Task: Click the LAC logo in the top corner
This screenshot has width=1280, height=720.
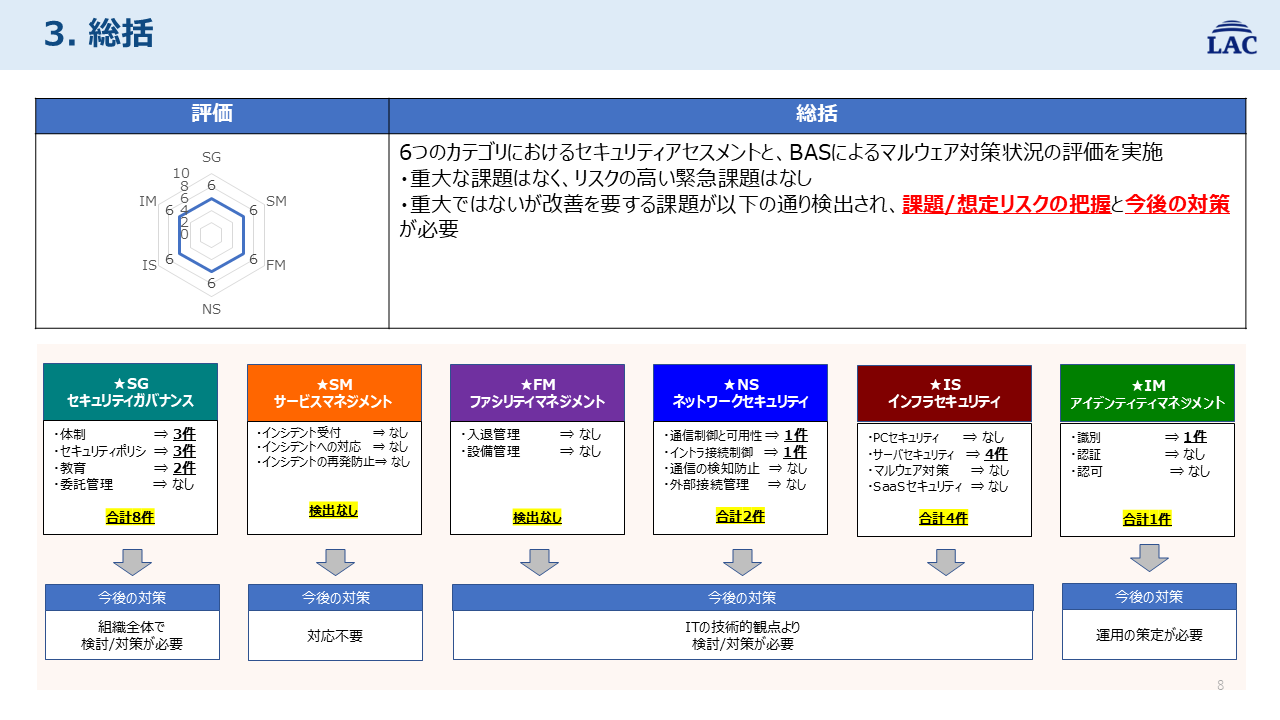Action: coord(1234,39)
